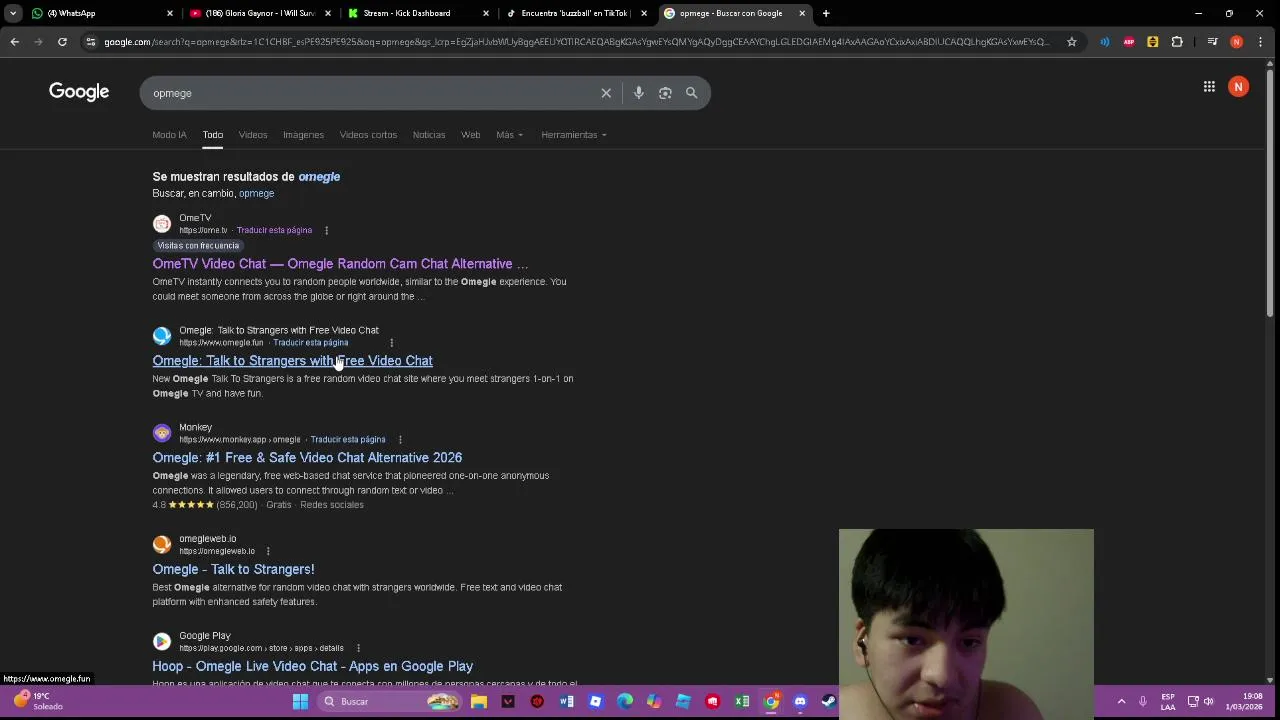Open the Chrome extensions puzzle menu
The width and height of the screenshot is (1280, 720).
pyautogui.click(x=1177, y=42)
